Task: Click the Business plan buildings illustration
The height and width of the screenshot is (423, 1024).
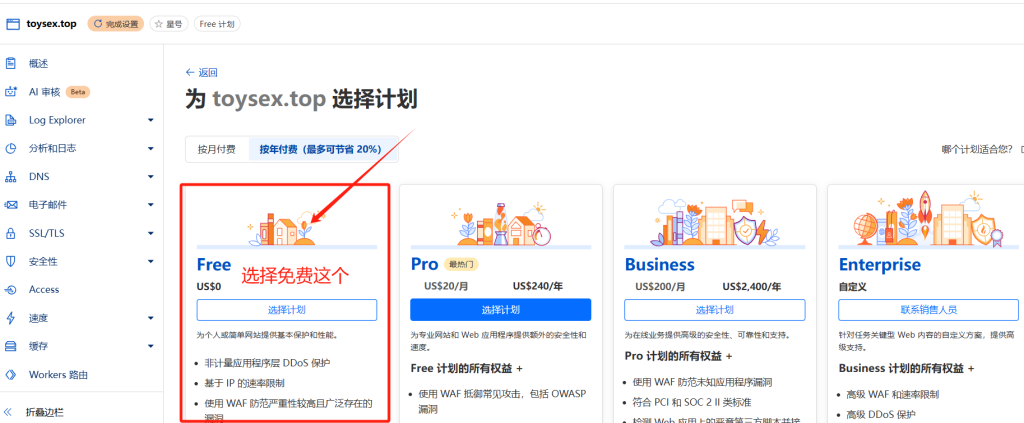Action: point(714,222)
